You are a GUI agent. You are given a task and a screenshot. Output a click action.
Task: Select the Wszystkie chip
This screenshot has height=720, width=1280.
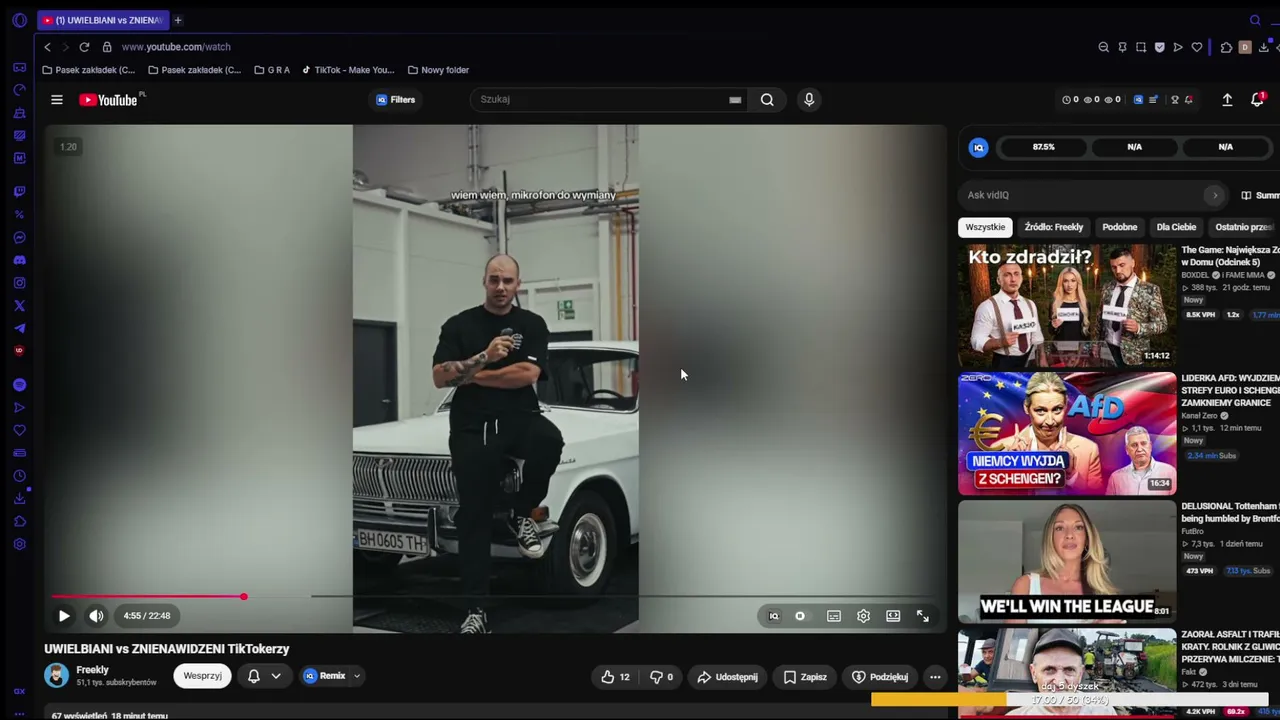coord(985,227)
